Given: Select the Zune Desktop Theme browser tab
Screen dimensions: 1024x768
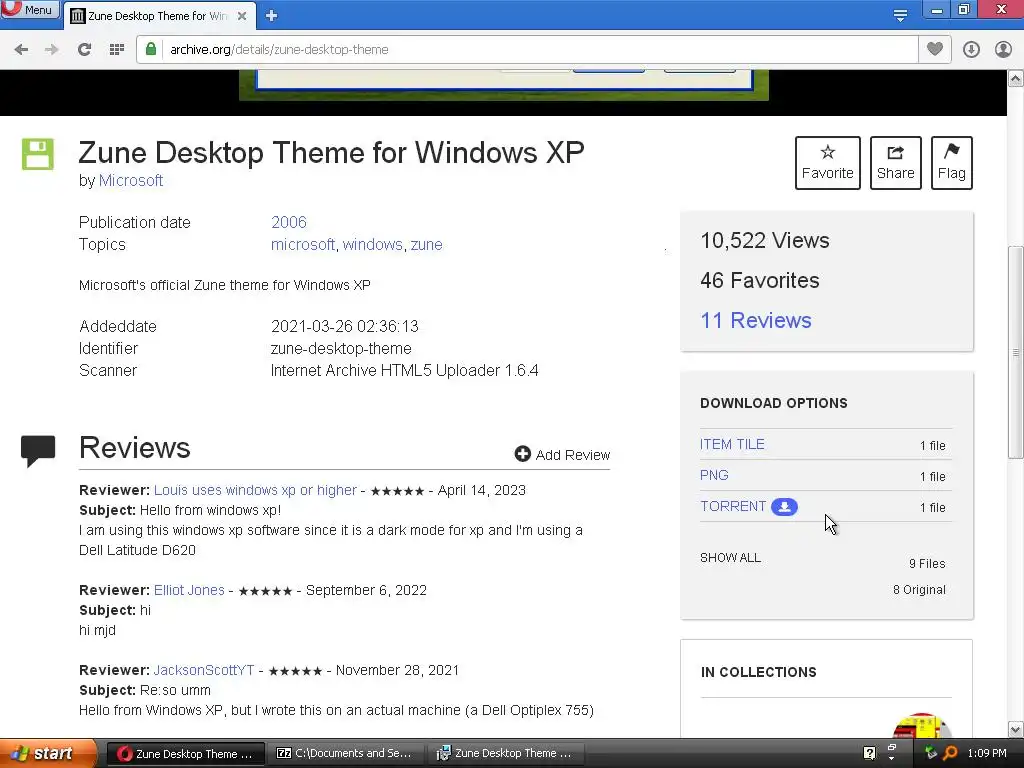Looking at the screenshot, I should 157,16.
